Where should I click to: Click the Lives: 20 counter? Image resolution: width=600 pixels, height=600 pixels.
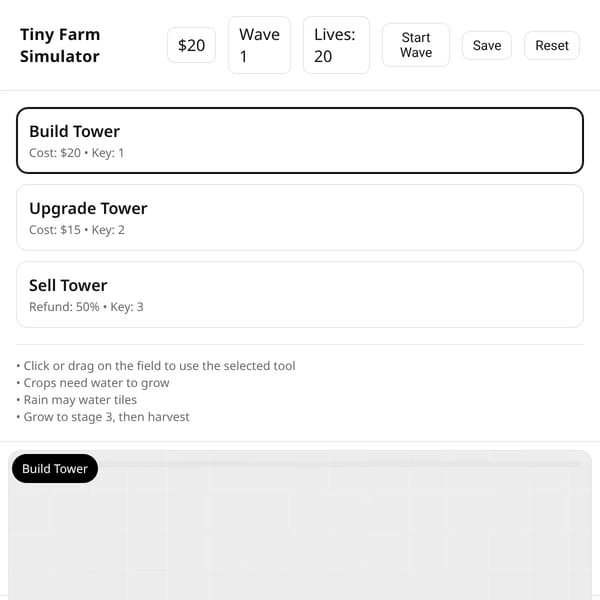coord(336,45)
